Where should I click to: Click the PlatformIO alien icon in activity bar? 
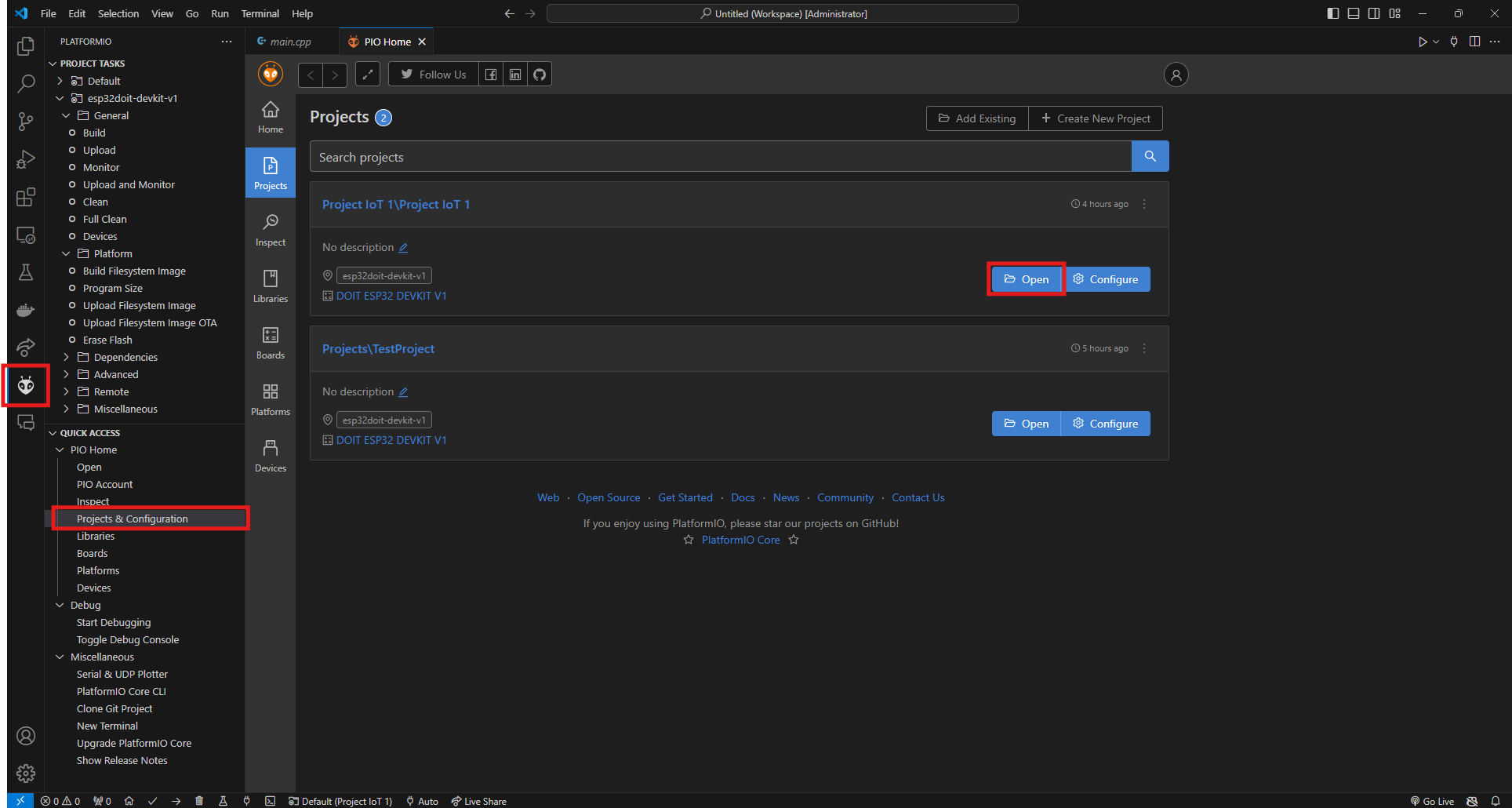tap(26, 385)
